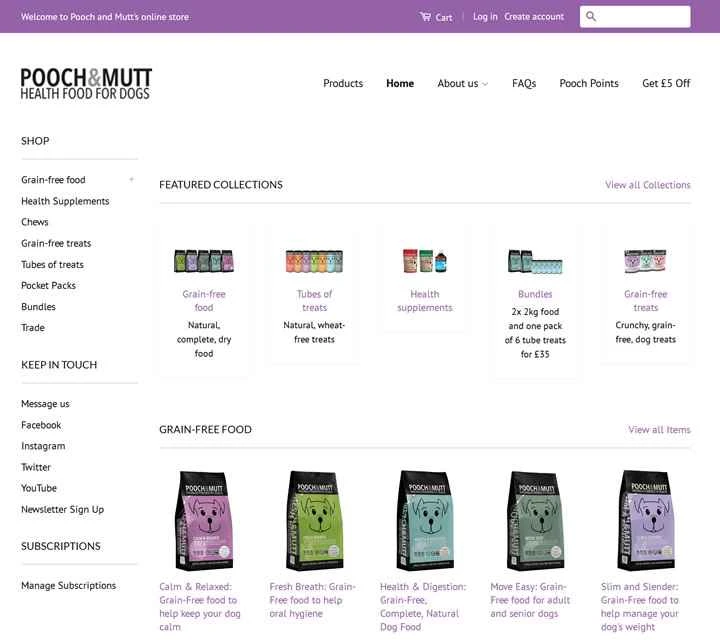The width and height of the screenshot is (720, 644).
Task: Click the search magnifier icon
Action: (x=591, y=17)
